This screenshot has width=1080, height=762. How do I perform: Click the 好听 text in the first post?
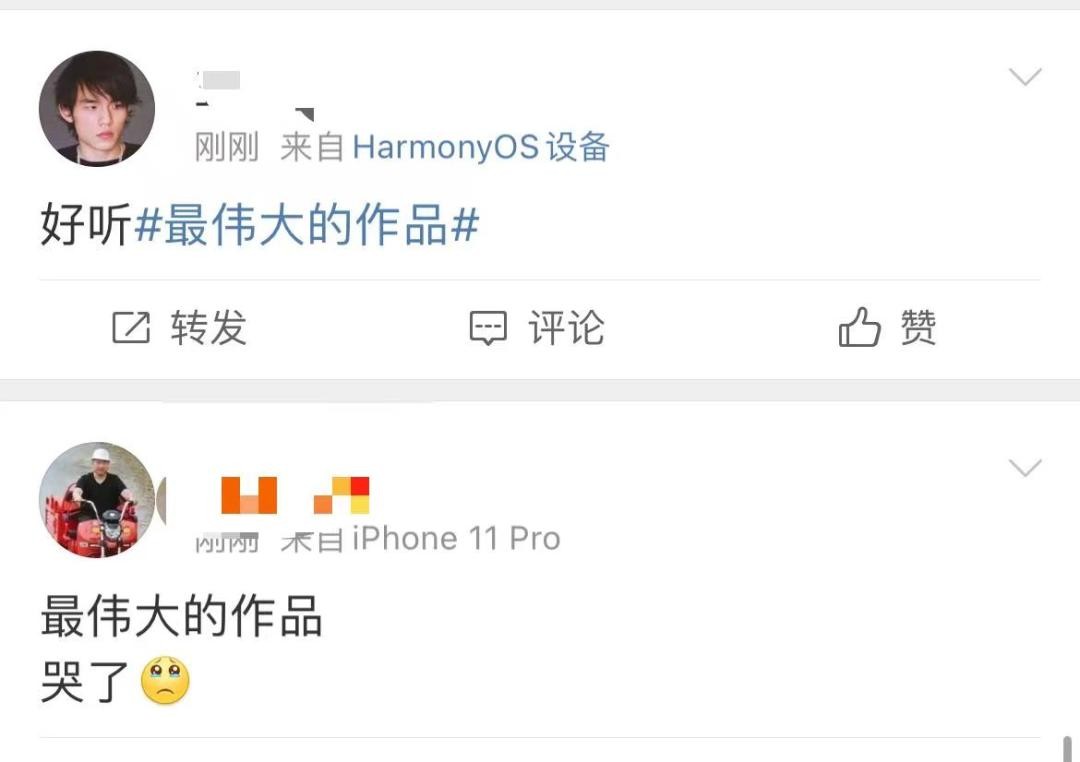tap(85, 225)
